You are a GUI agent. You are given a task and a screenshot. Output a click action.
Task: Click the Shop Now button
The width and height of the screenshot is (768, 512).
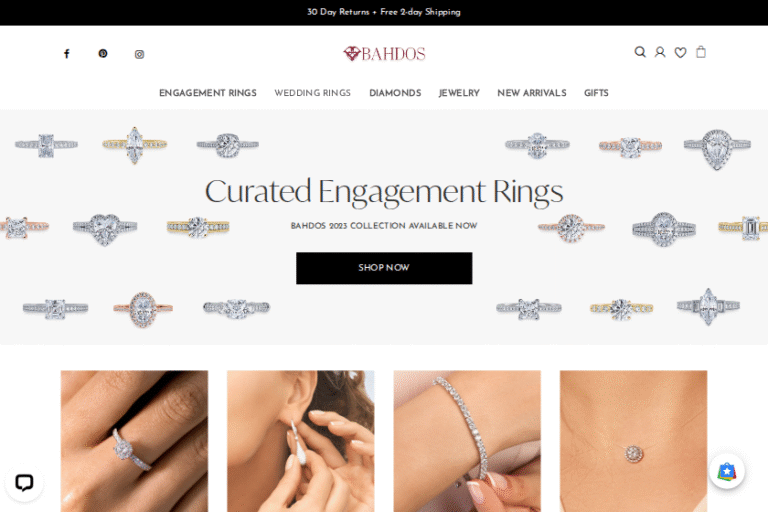tap(384, 268)
